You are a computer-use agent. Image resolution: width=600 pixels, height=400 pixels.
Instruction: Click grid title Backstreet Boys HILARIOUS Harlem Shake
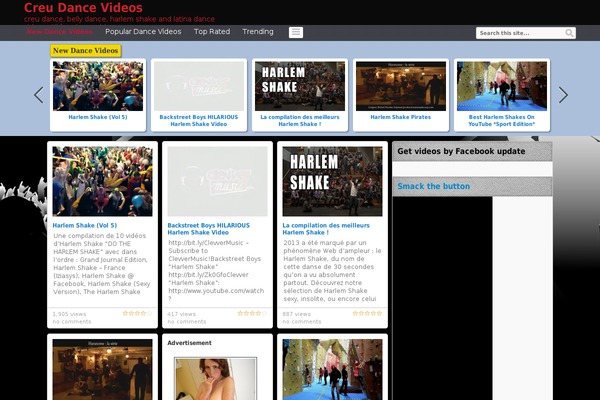[x=209, y=229]
